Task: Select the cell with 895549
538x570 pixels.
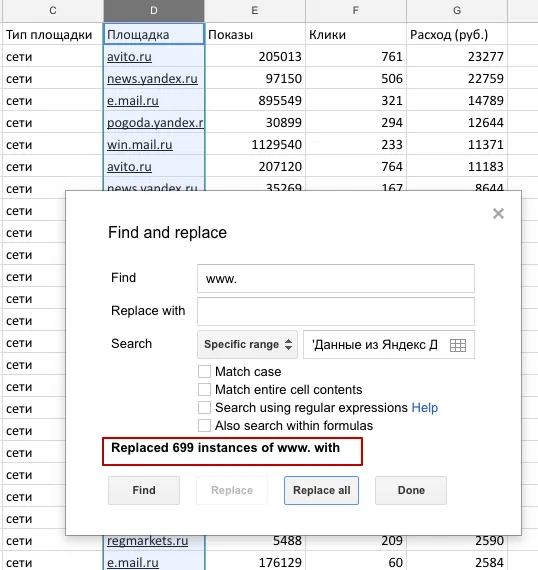Action: (255, 100)
